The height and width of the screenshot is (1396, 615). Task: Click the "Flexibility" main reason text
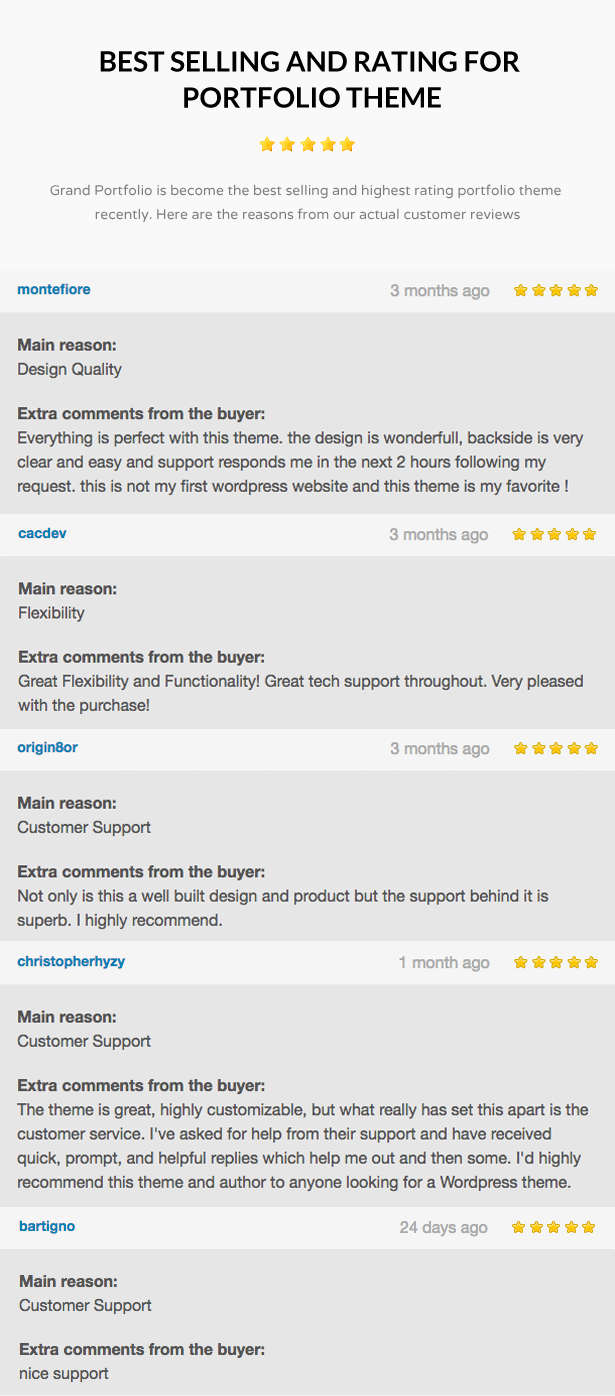click(x=51, y=613)
